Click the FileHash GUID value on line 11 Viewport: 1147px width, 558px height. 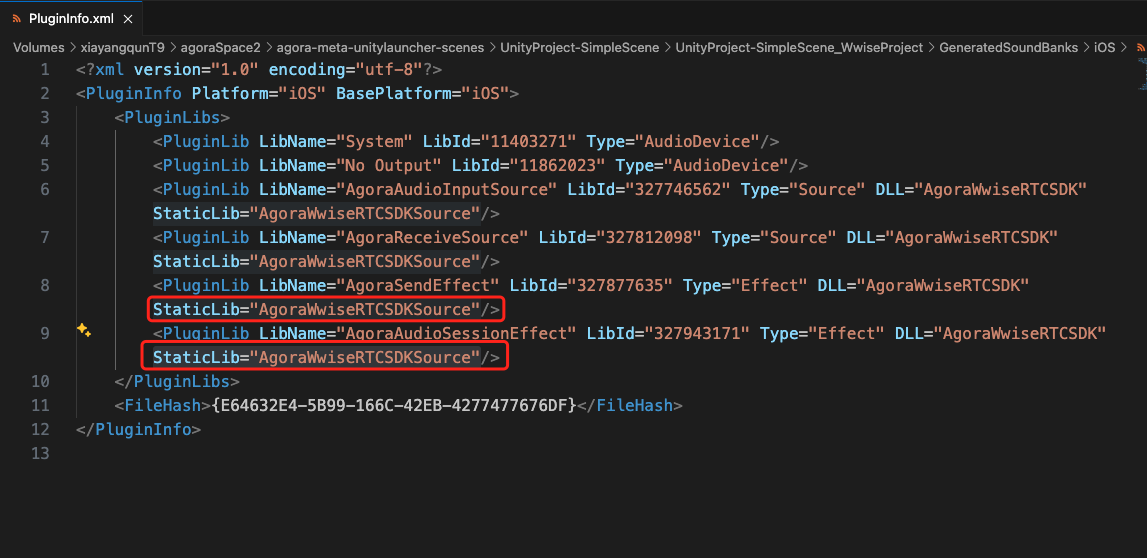point(395,405)
